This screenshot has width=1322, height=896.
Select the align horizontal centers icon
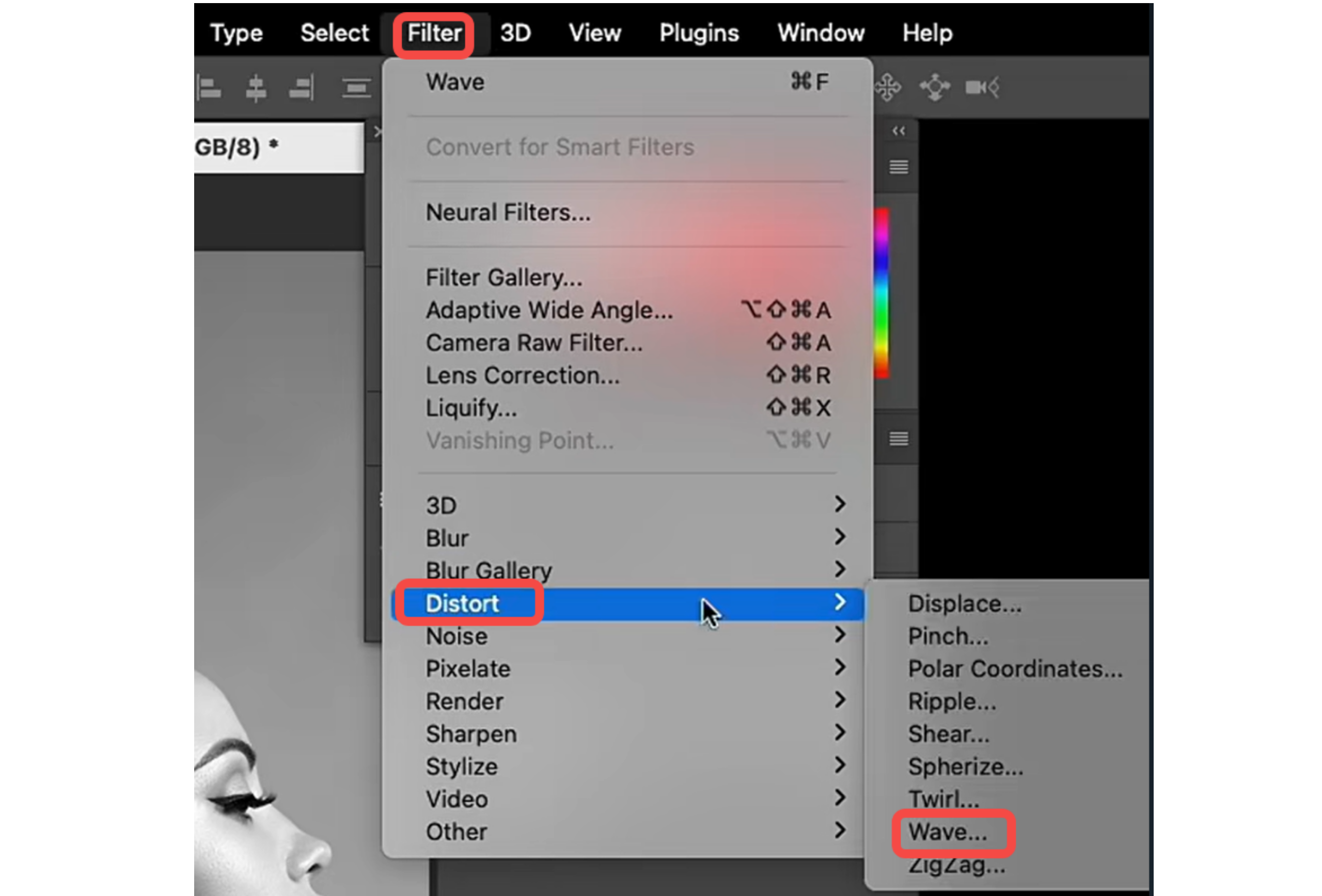pos(256,88)
